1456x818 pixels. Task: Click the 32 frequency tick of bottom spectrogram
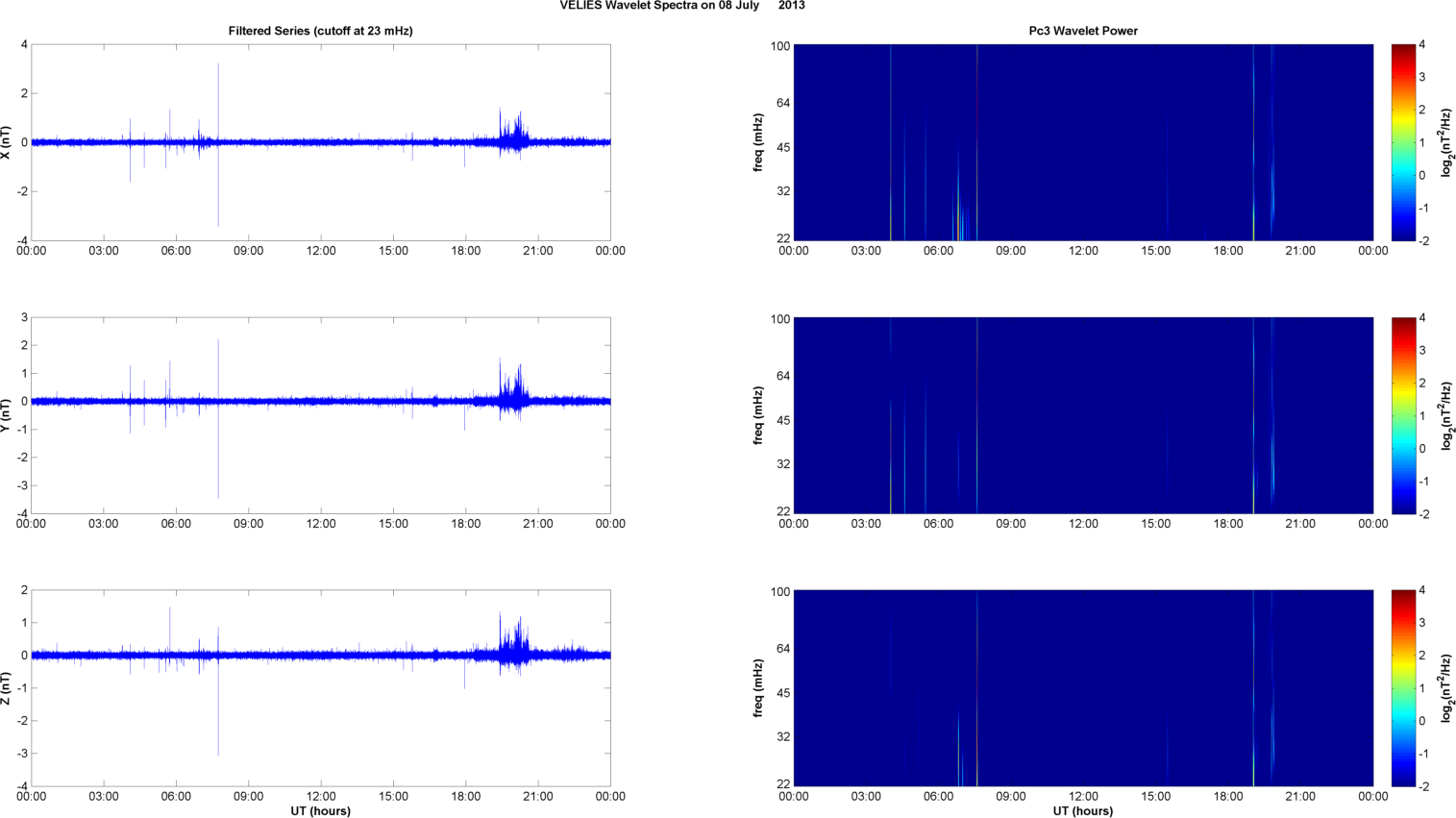[782, 737]
